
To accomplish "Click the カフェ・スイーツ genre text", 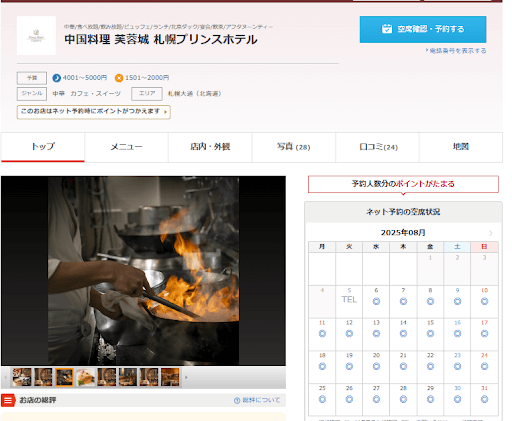I will pyautogui.click(x=96, y=94).
